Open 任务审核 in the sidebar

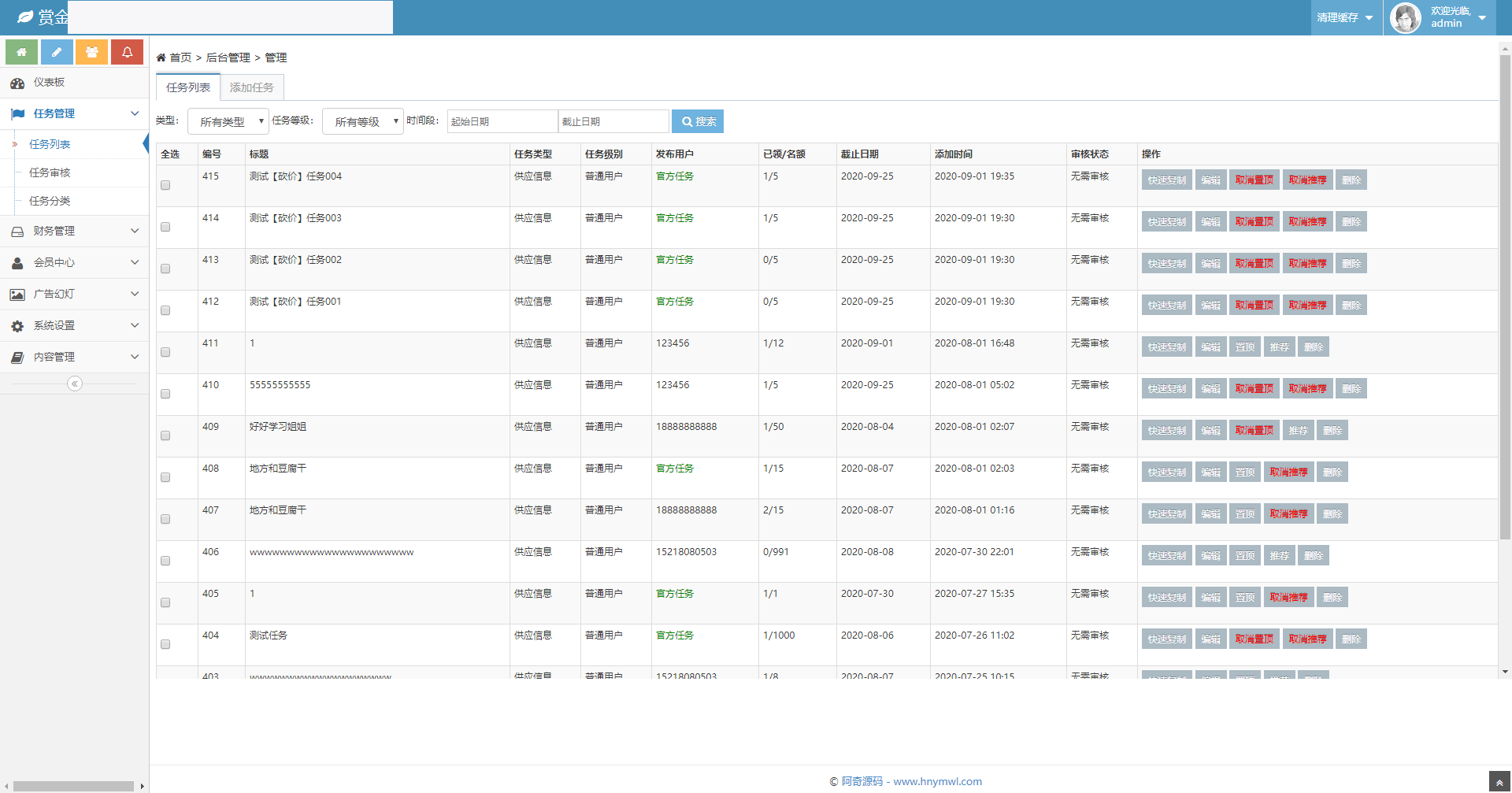pos(50,172)
